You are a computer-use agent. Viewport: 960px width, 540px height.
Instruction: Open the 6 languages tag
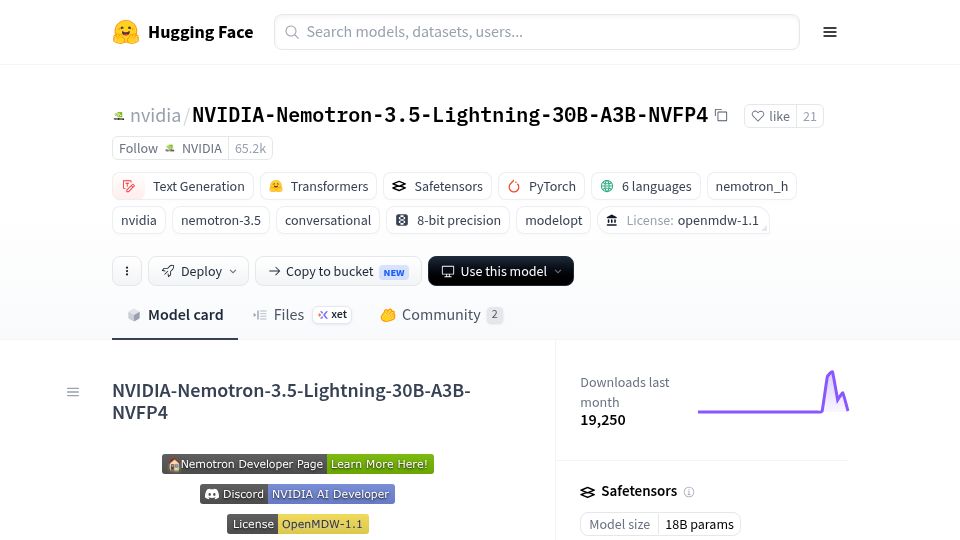click(645, 186)
